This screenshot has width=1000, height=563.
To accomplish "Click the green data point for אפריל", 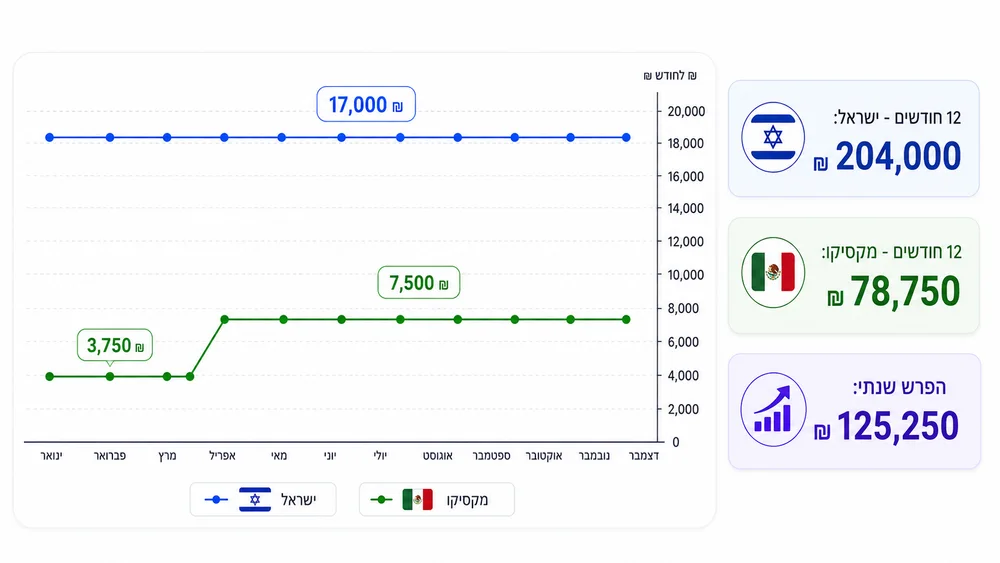I will point(224,319).
